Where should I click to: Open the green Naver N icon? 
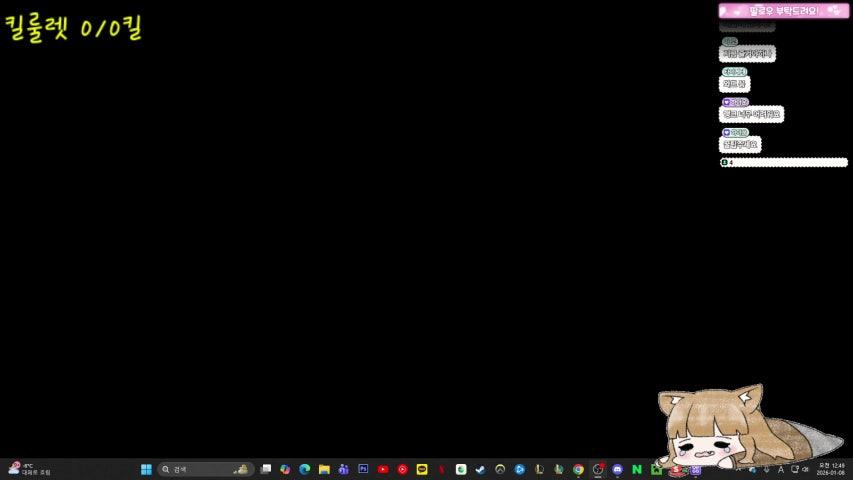tap(636, 469)
